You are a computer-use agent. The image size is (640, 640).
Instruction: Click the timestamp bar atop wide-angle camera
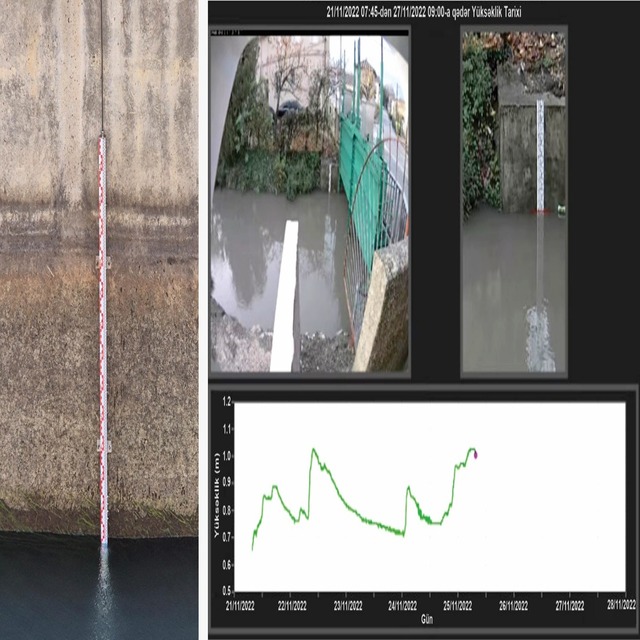[x=309, y=32]
